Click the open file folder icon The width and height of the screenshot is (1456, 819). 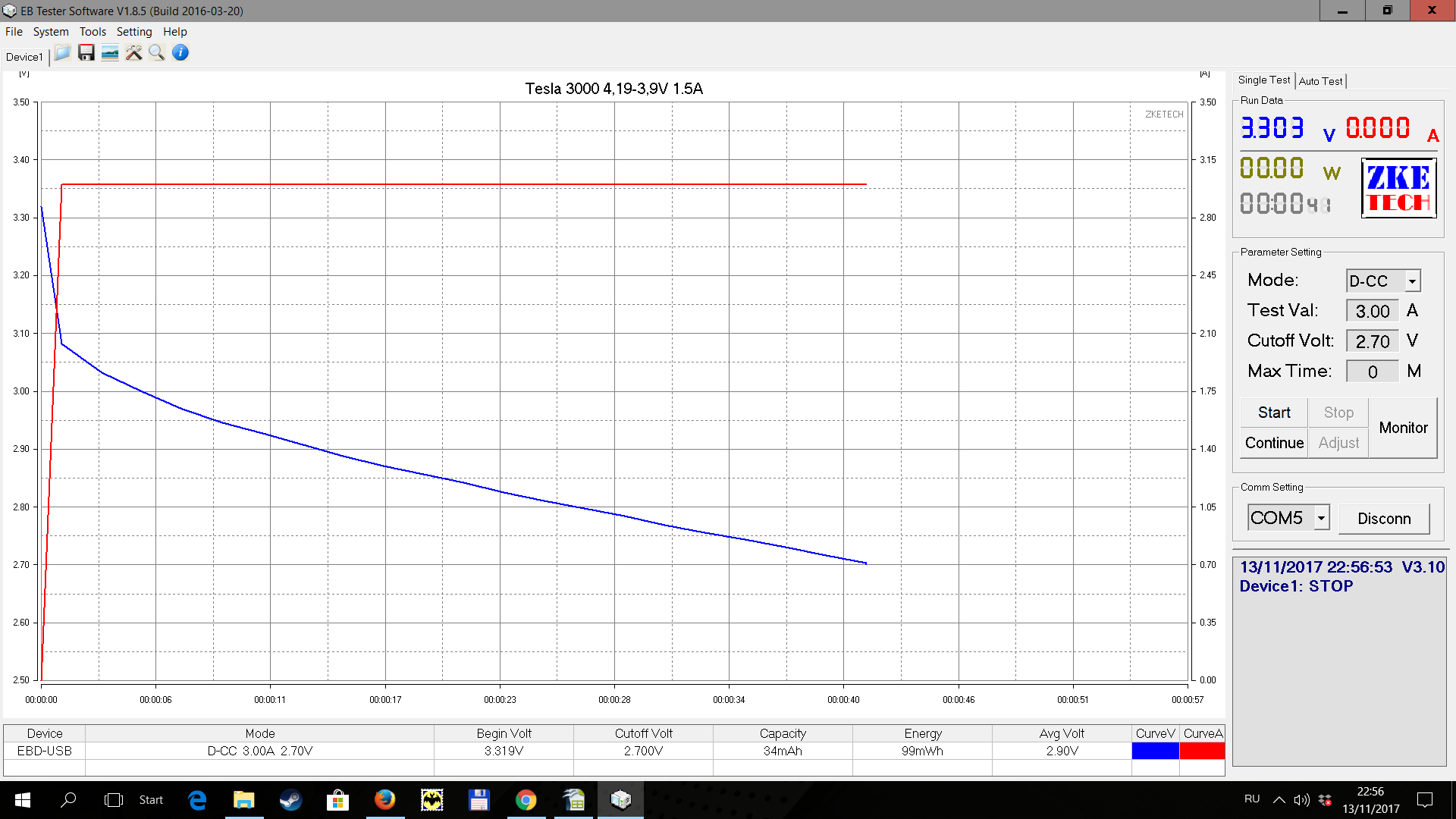pyautogui.click(x=63, y=53)
